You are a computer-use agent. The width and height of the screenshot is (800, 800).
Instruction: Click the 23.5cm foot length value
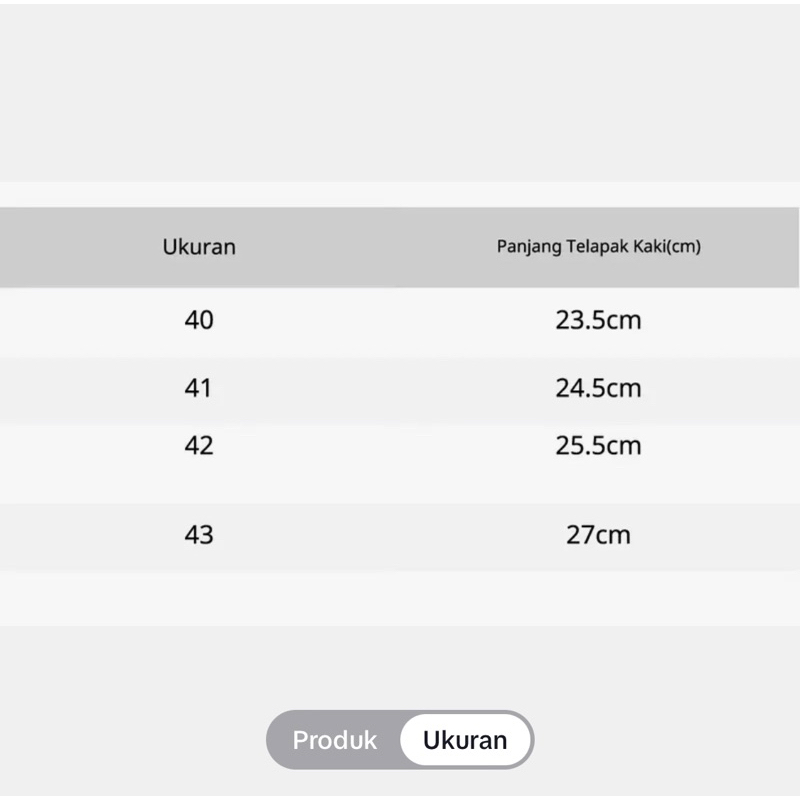[x=598, y=321]
